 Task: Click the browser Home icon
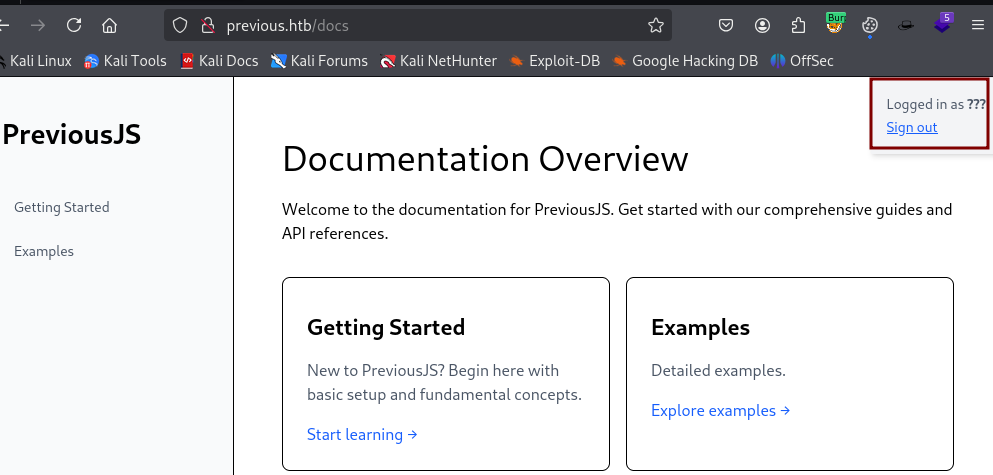click(x=110, y=25)
